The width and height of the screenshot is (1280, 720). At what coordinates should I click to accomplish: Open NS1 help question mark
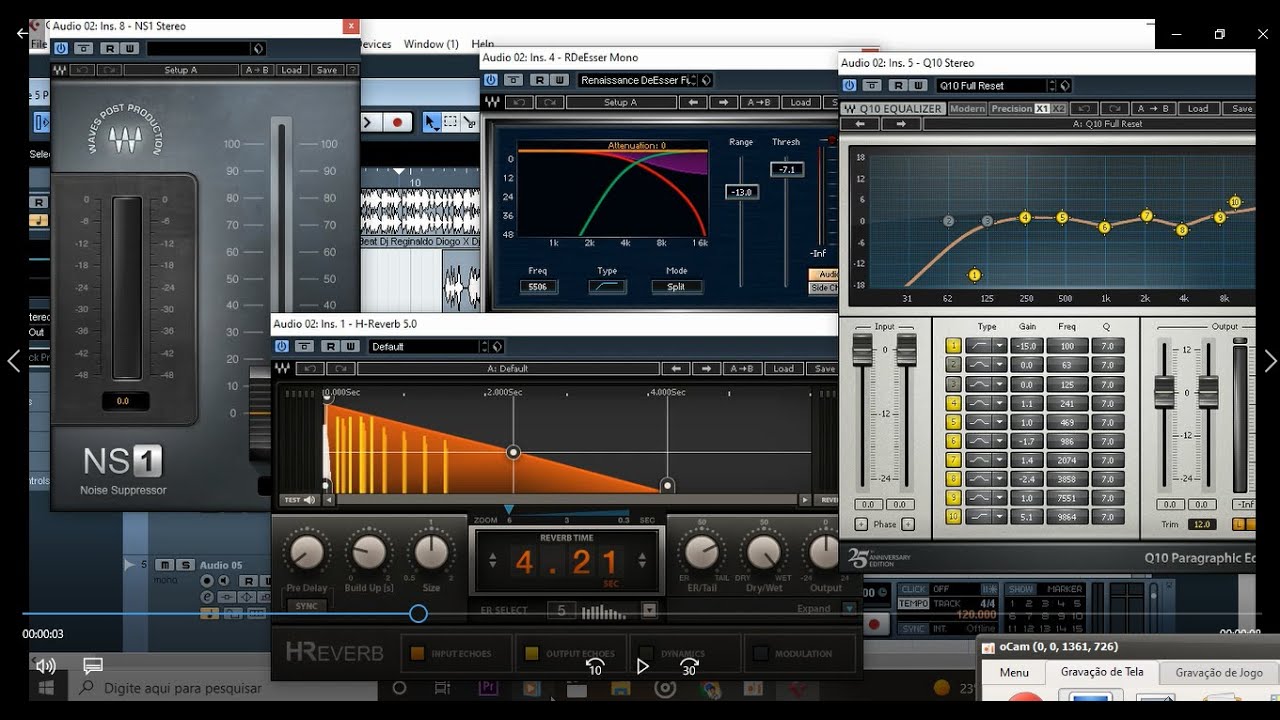(x=352, y=70)
